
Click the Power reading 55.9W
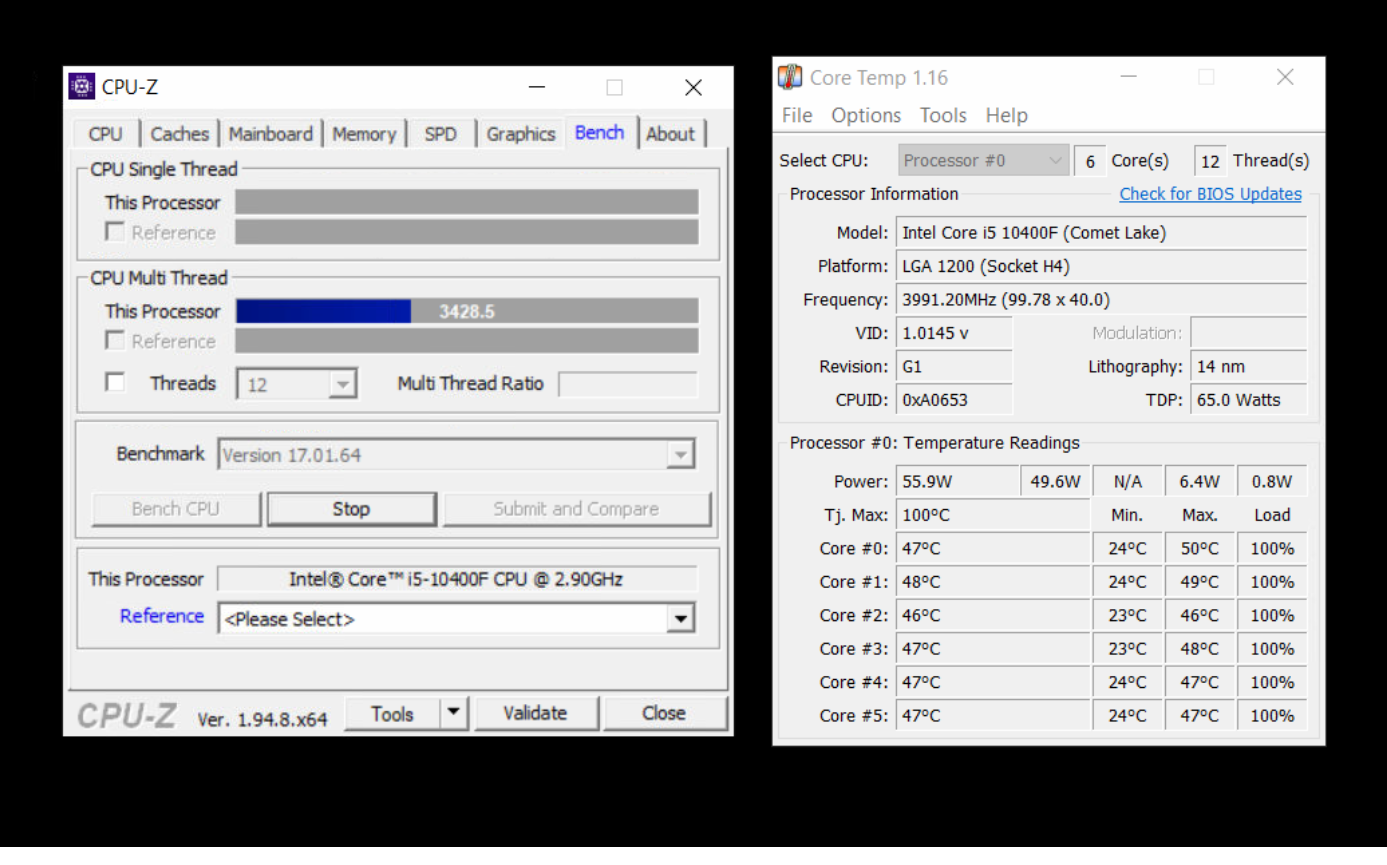957,481
